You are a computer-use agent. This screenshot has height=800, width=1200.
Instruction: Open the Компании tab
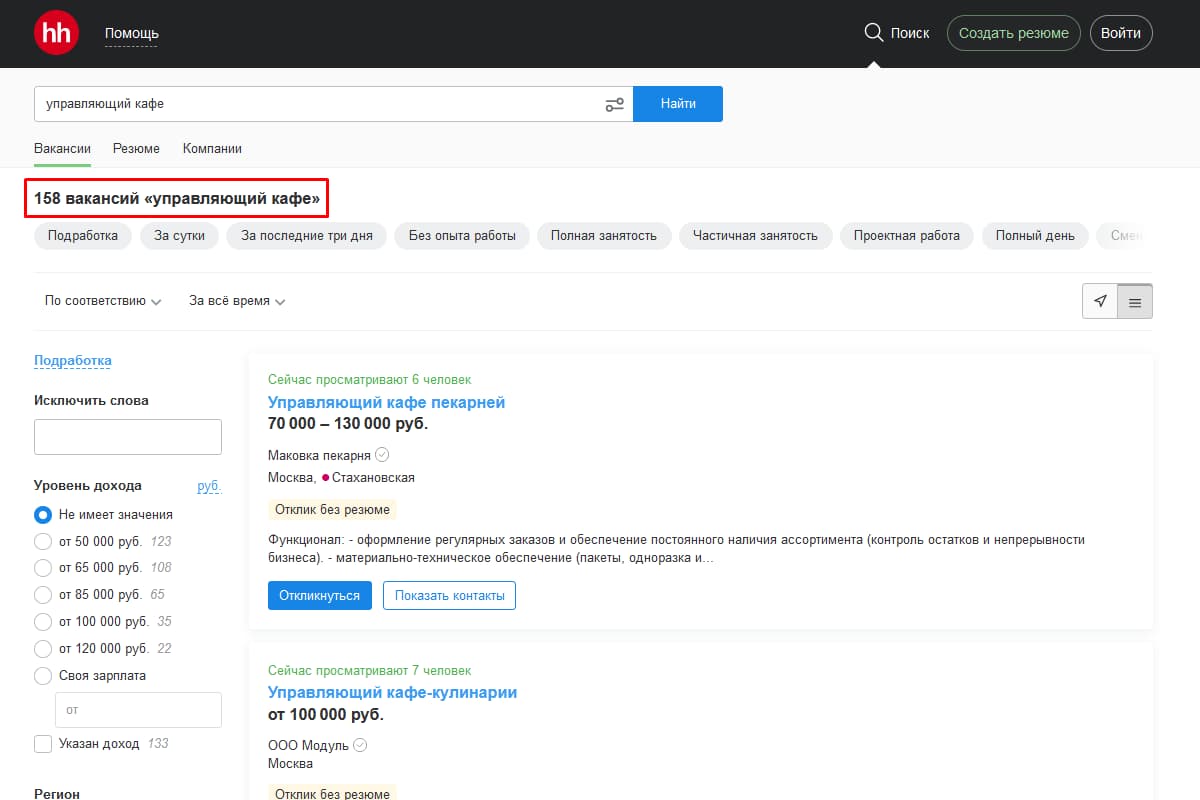pos(211,147)
